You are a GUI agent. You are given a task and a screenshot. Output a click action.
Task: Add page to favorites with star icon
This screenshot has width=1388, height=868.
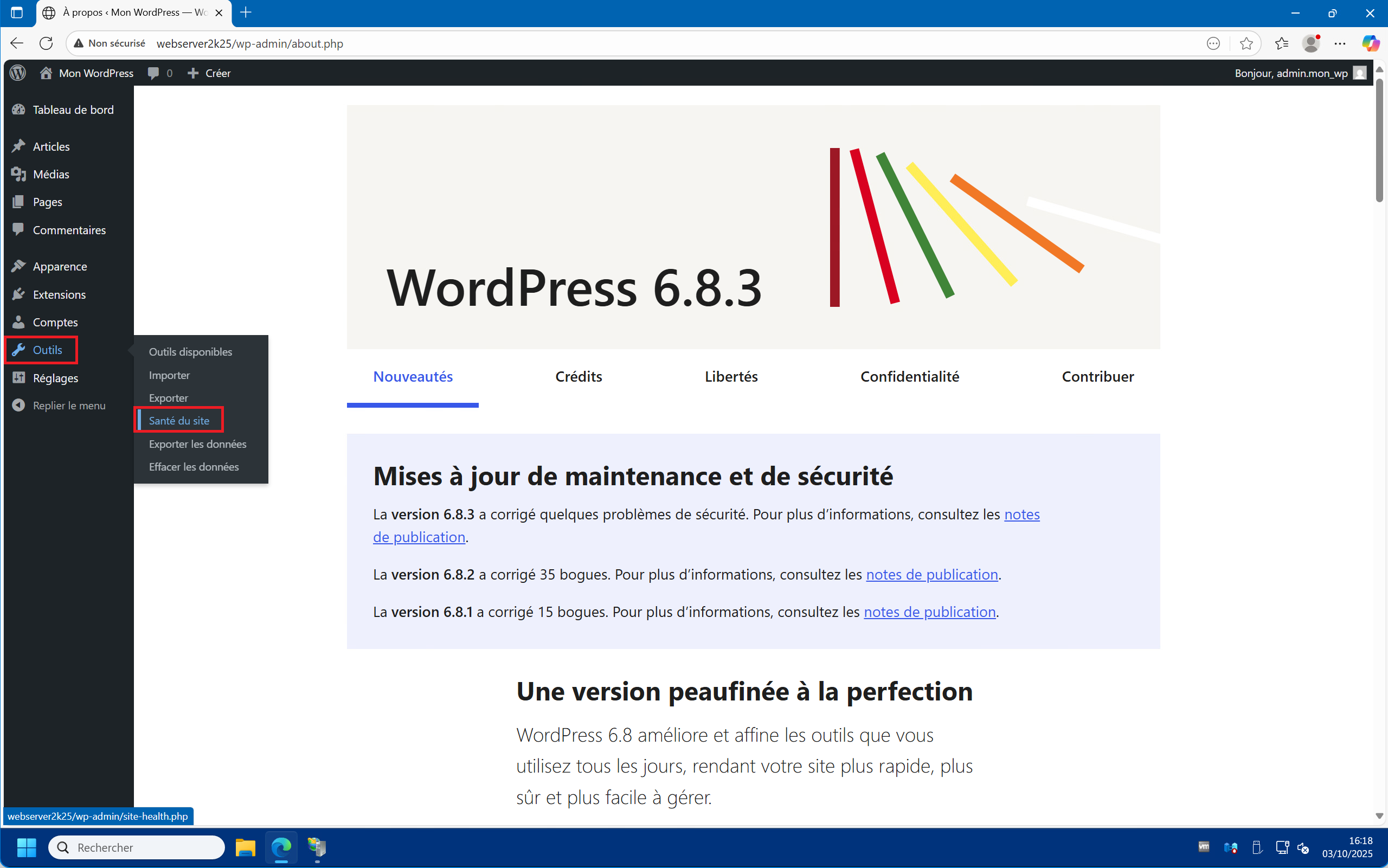[x=1245, y=43]
